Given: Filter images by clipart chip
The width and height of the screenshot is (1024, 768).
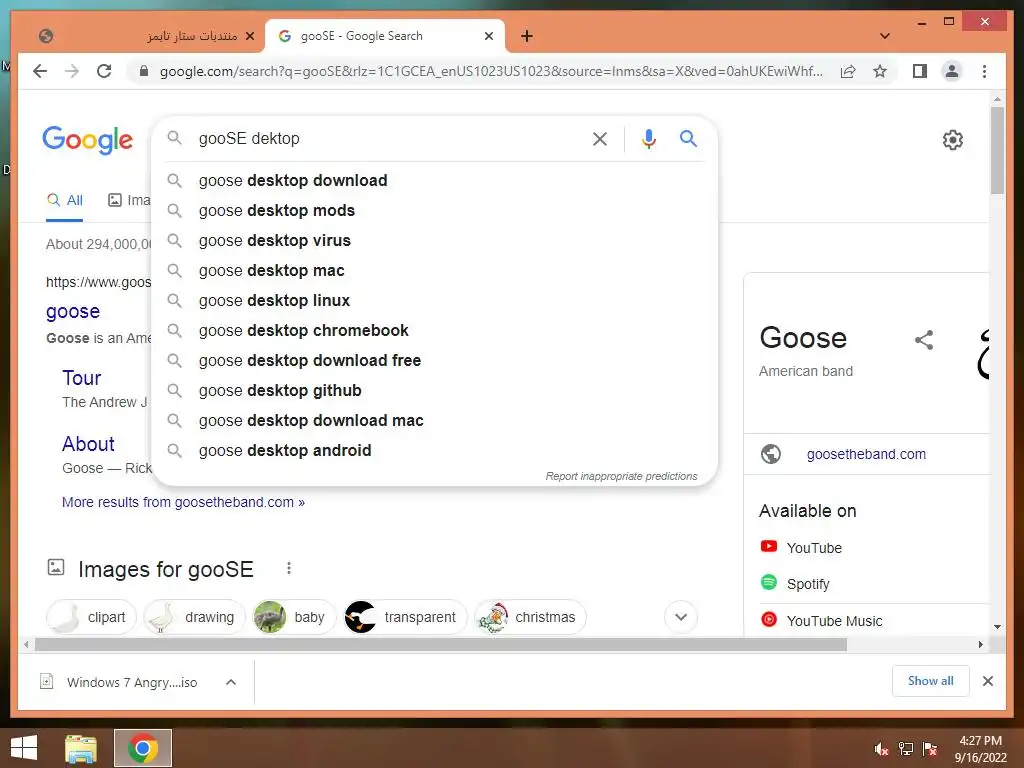Looking at the screenshot, I should [91, 617].
